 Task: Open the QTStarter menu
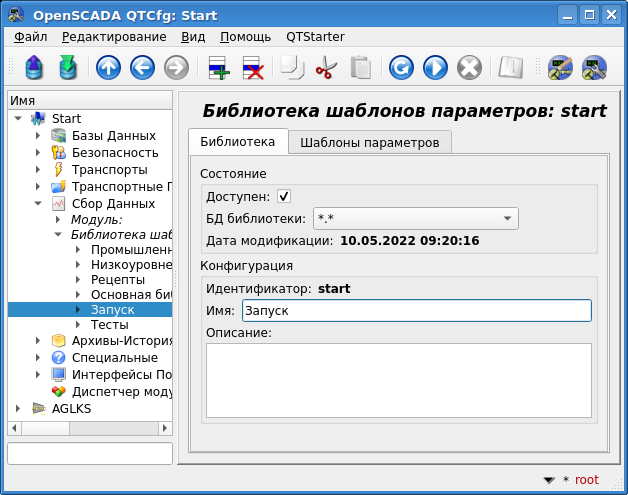tap(315, 37)
